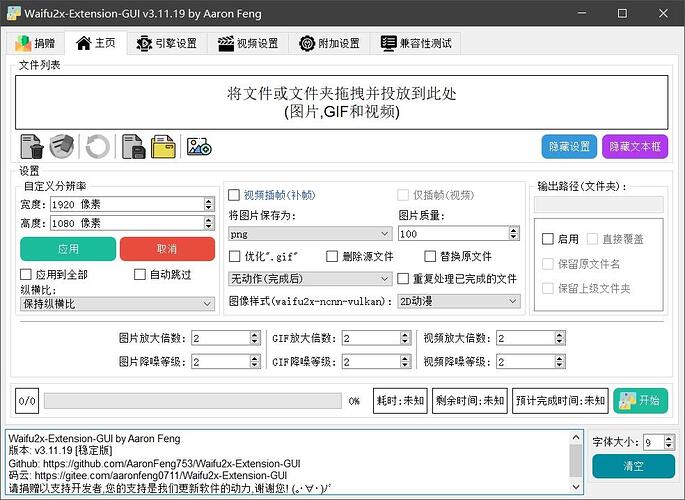Click the 视频放大倍数 spinner arrows
This screenshot has height=500, width=685.
click(x=560, y=338)
